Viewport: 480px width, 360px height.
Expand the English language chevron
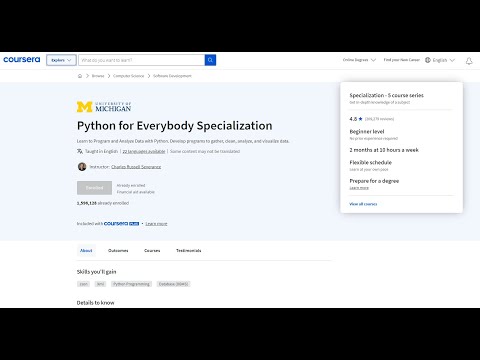tap(452, 60)
